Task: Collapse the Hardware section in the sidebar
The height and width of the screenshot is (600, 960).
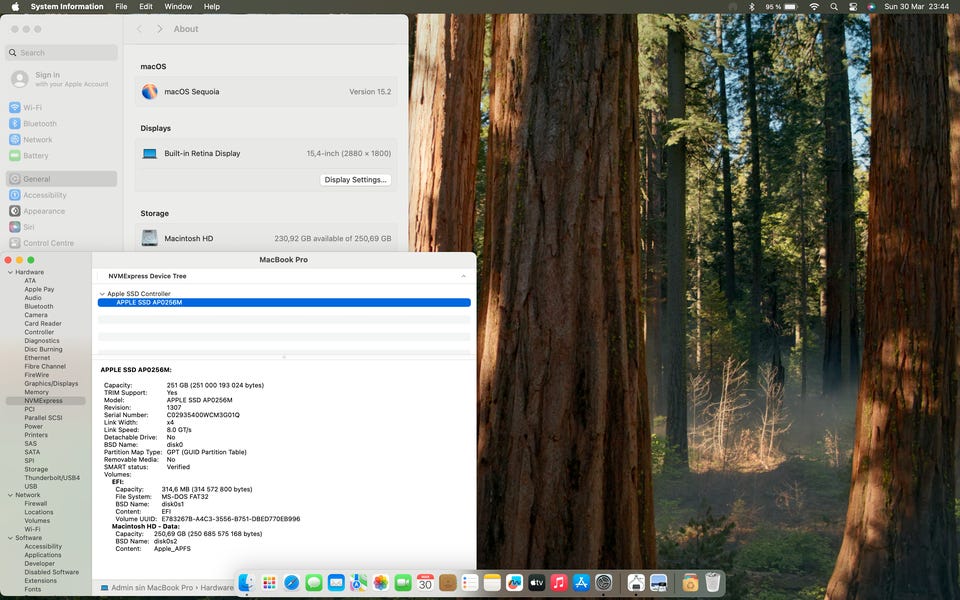Action: [10, 272]
